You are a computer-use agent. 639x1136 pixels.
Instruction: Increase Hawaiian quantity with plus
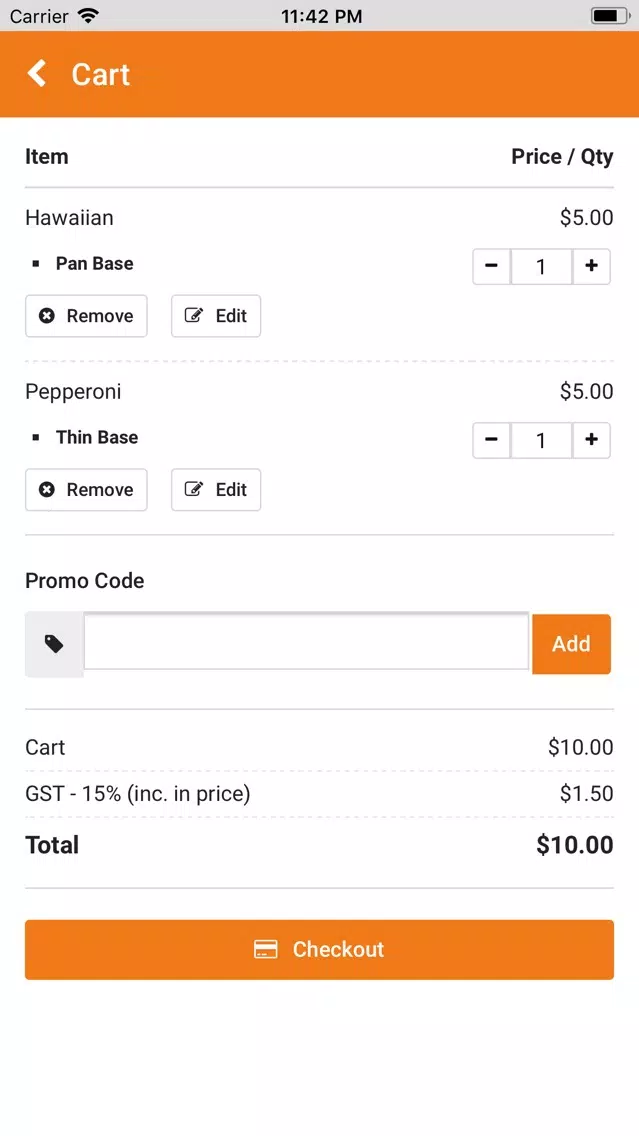[591, 267]
